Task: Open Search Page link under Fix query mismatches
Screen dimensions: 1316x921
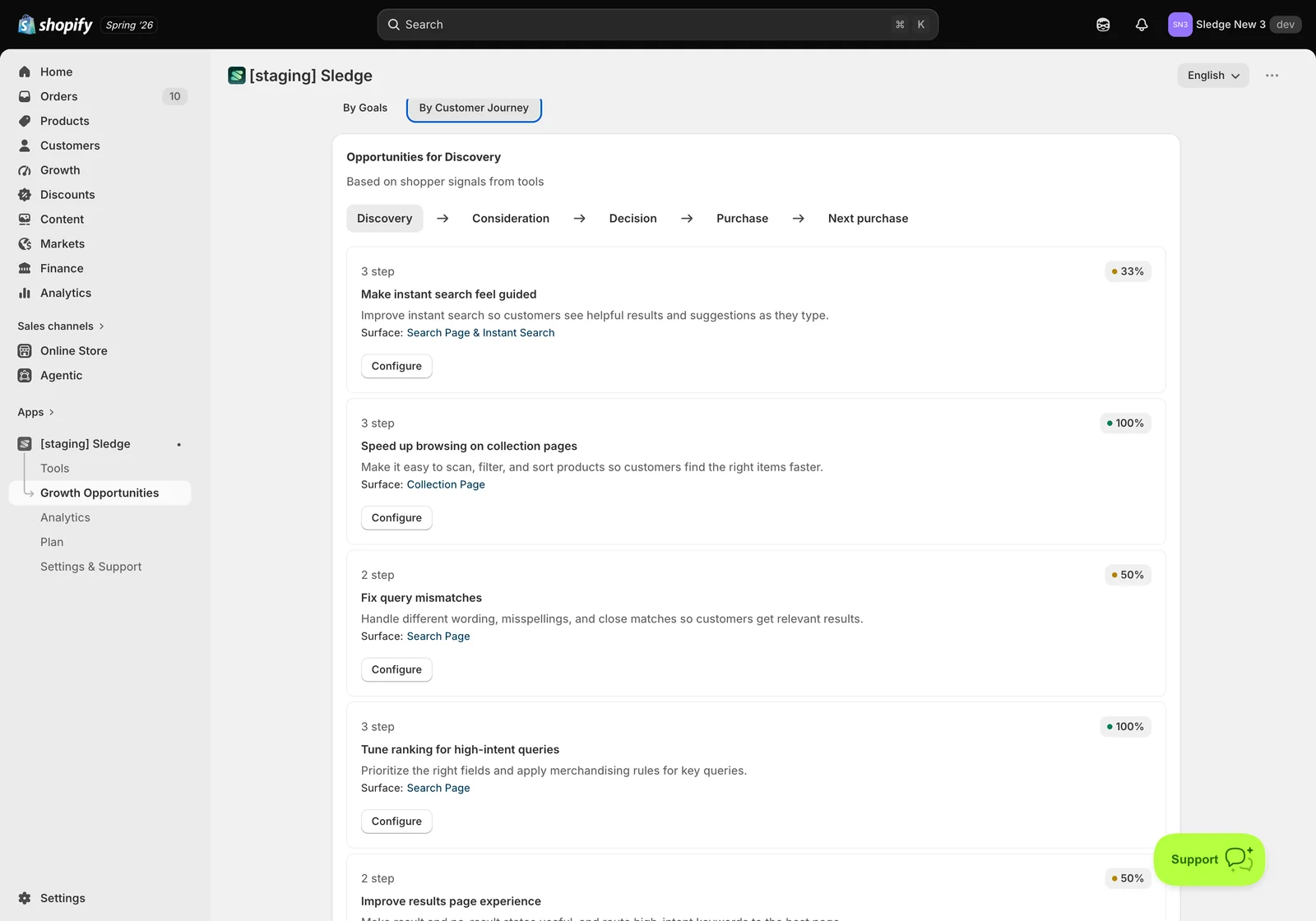Action: pyautogui.click(x=438, y=636)
